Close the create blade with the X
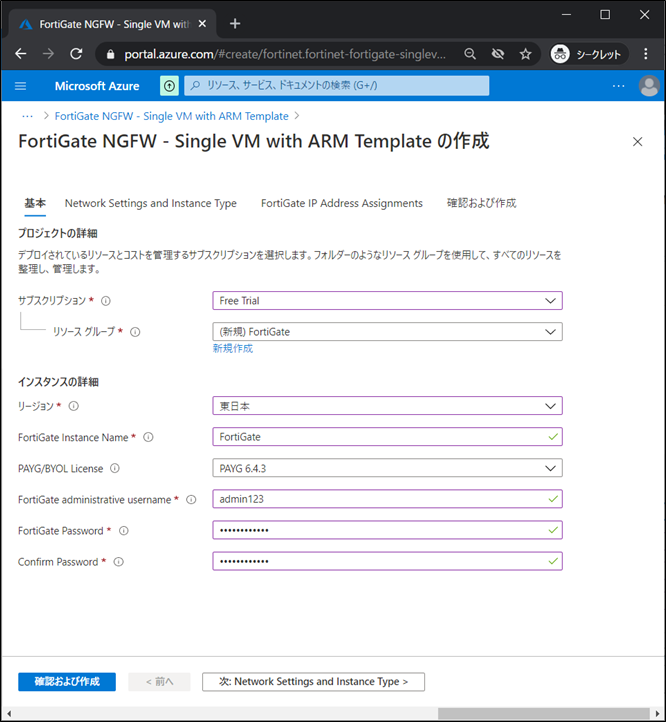The image size is (666, 722). click(x=637, y=142)
